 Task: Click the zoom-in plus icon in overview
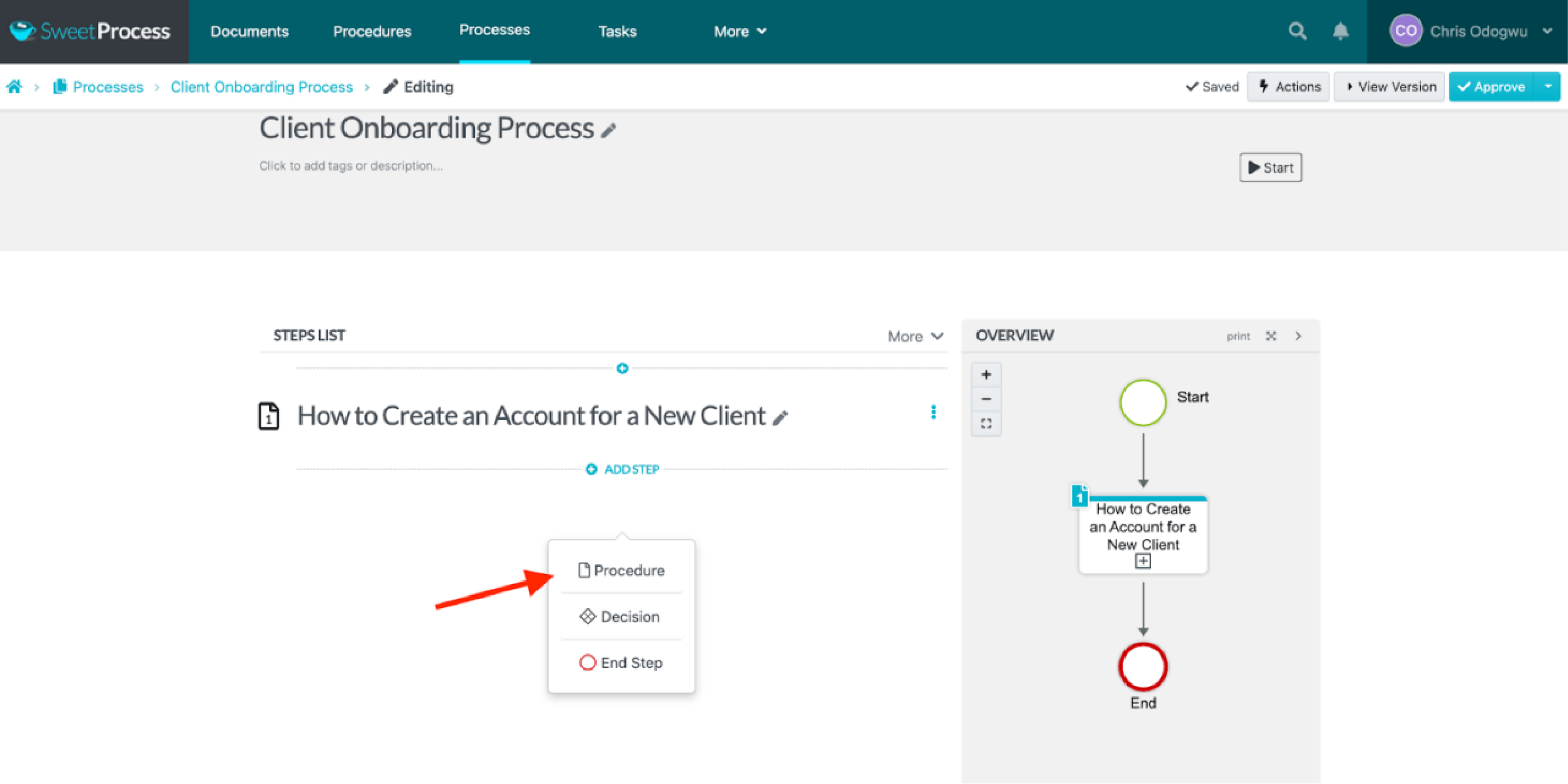(x=987, y=374)
